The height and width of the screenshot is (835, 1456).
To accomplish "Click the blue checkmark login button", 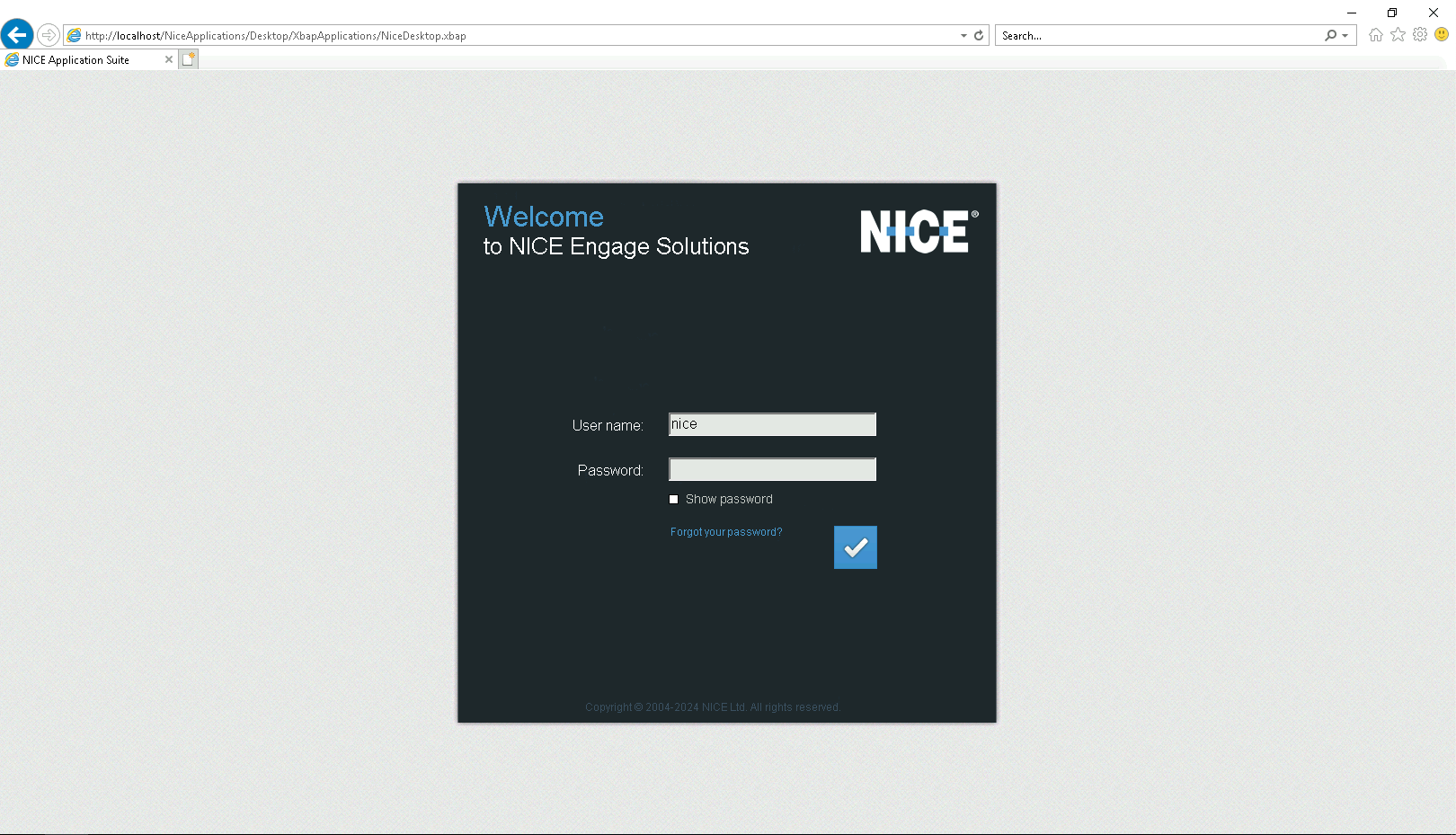I will pos(855,547).
